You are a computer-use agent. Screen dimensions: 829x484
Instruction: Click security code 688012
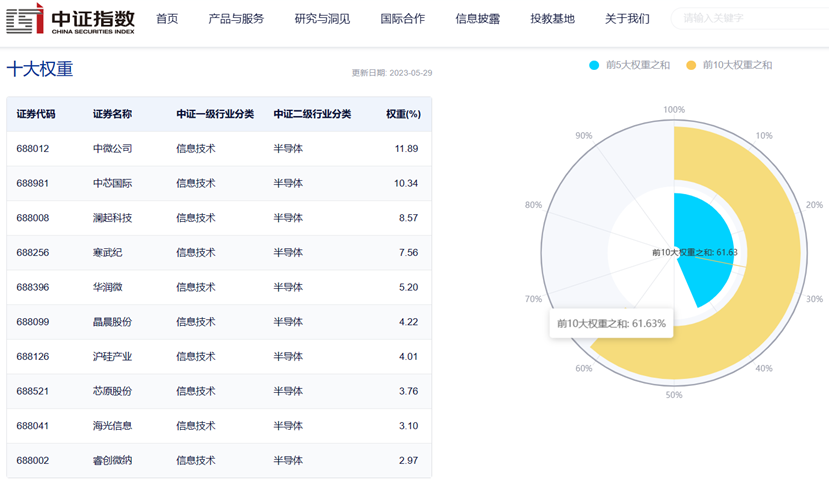[x=33, y=149]
